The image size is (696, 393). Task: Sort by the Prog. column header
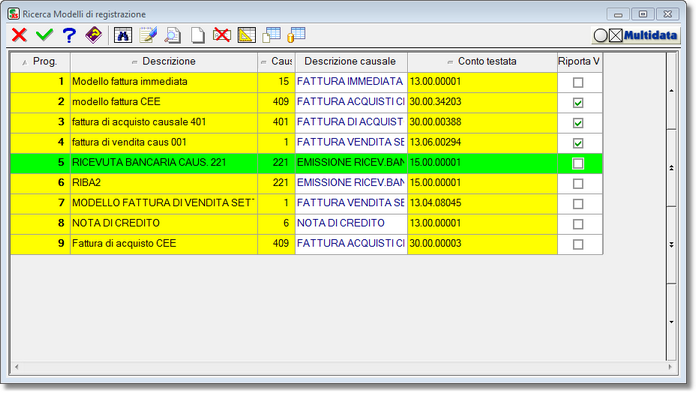point(40,62)
